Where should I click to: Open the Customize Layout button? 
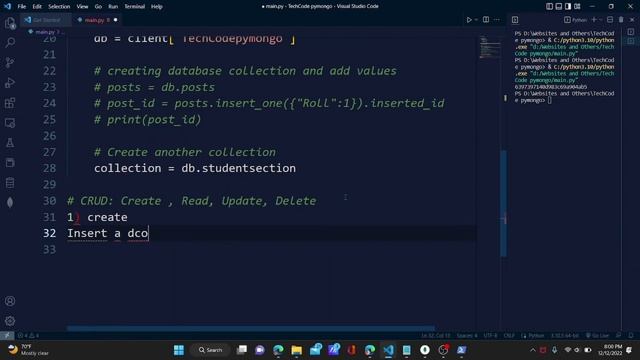click(577, 7)
